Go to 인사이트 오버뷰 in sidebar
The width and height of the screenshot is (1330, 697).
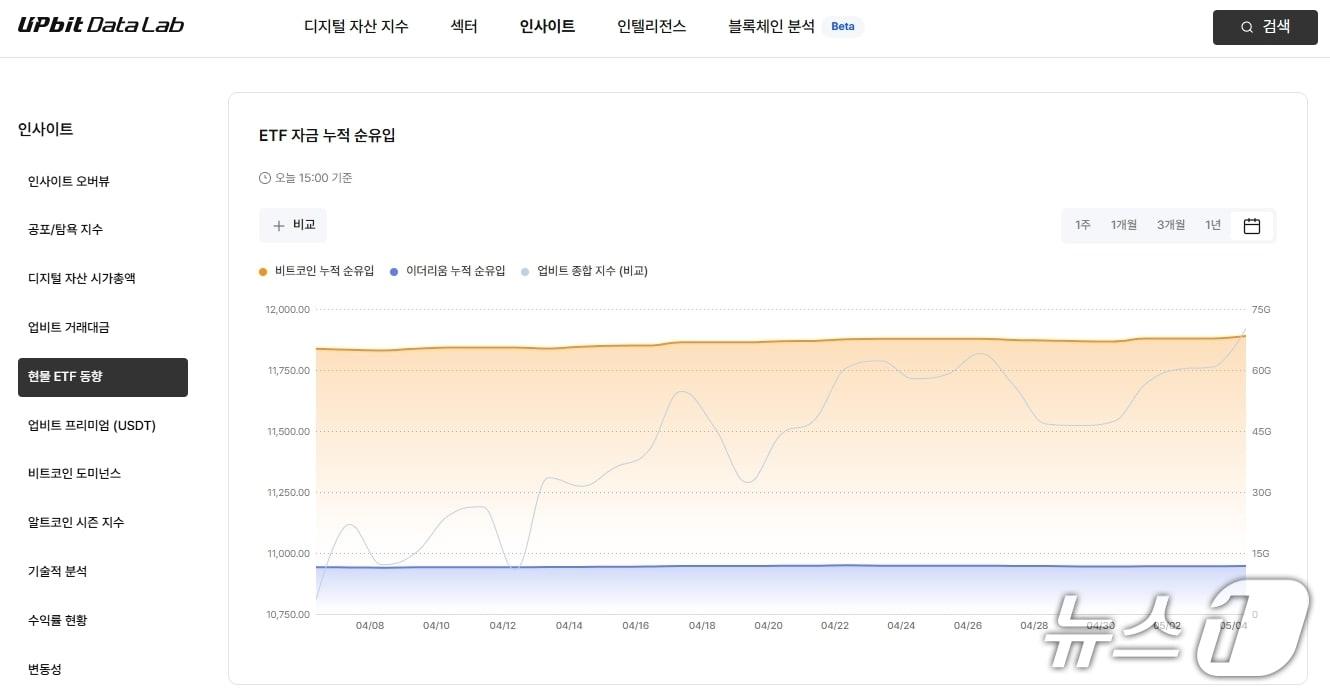pyautogui.click(x=69, y=181)
